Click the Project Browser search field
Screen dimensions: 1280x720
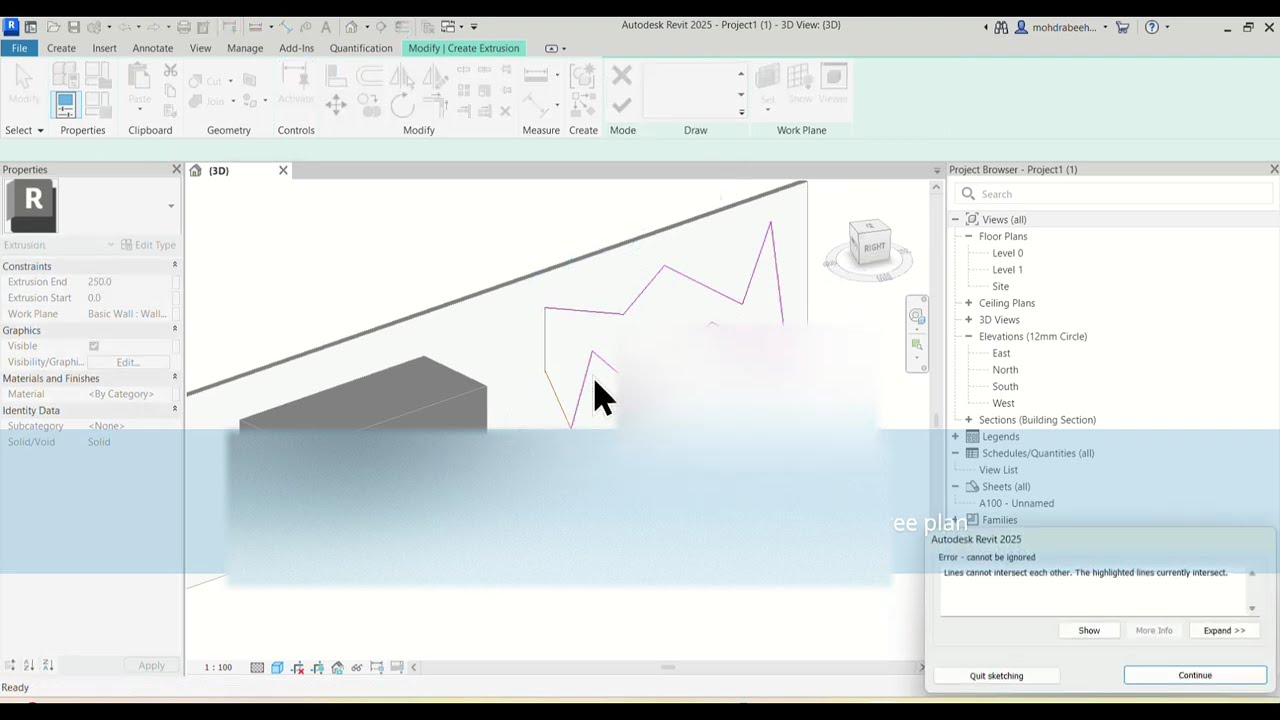click(1114, 194)
